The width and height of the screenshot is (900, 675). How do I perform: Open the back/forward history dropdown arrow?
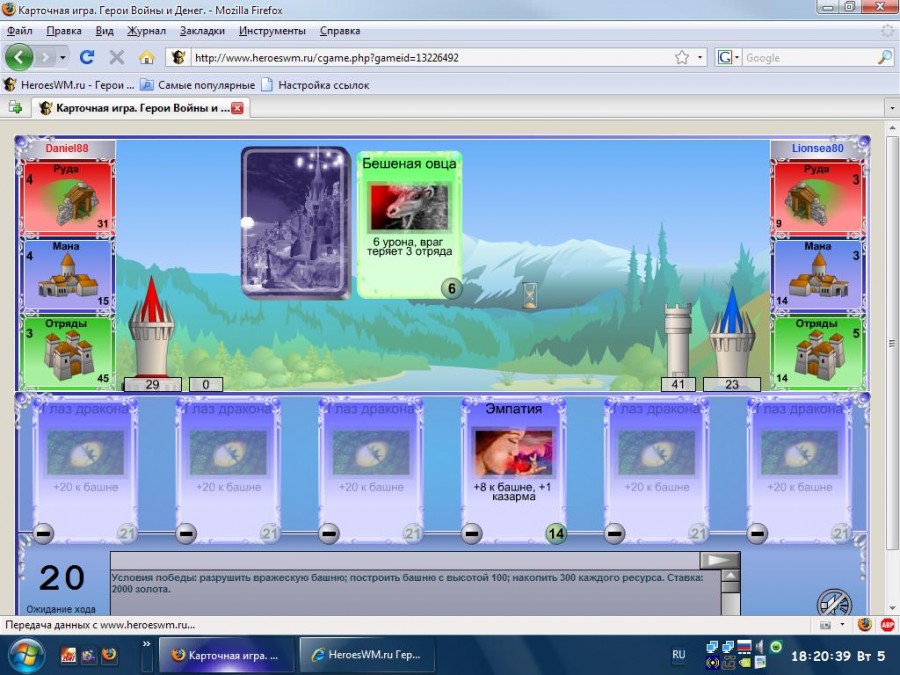point(63,57)
